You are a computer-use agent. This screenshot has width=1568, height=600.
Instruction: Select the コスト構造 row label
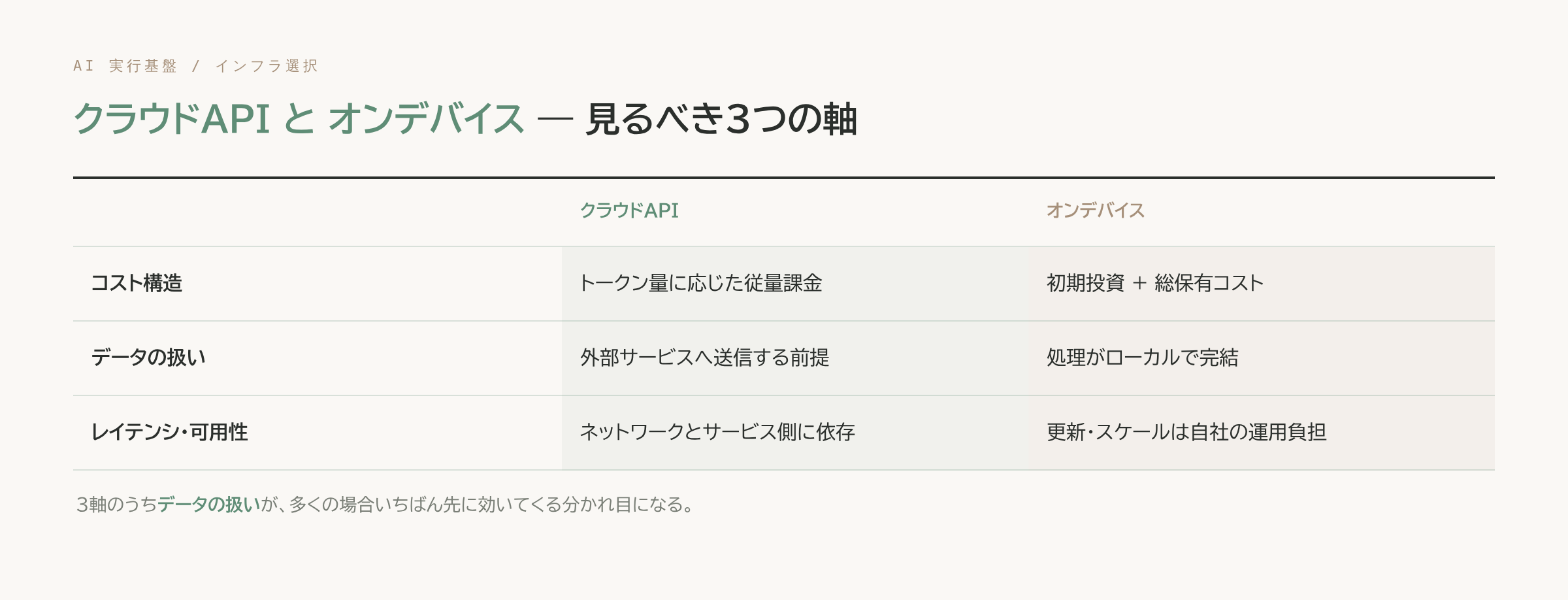point(137,283)
